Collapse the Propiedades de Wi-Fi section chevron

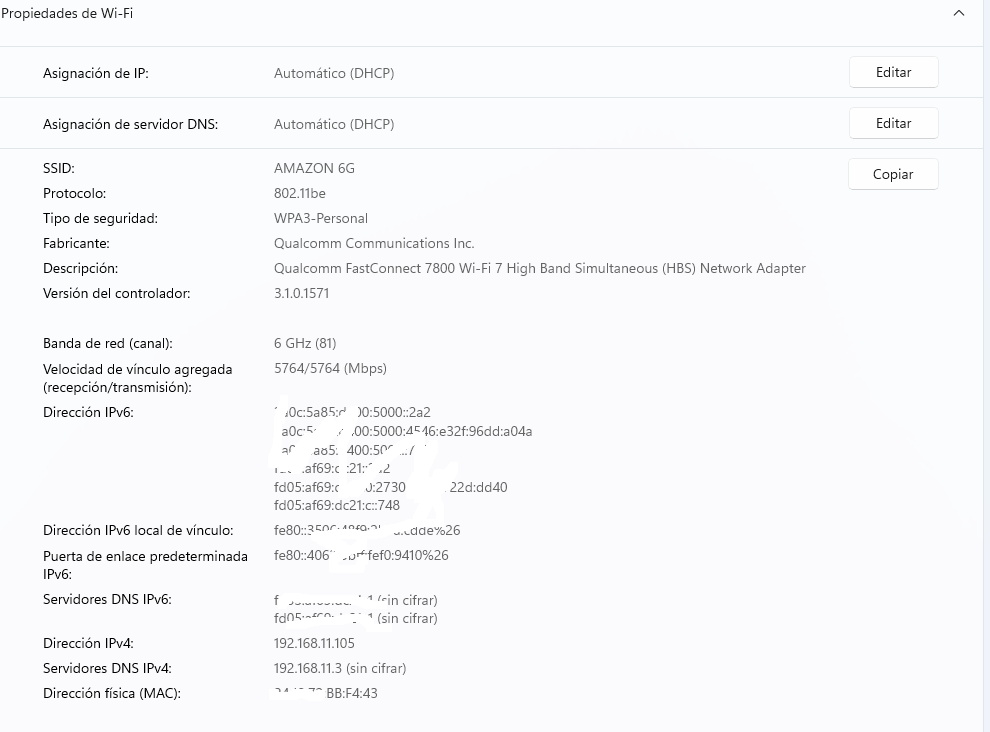(959, 14)
